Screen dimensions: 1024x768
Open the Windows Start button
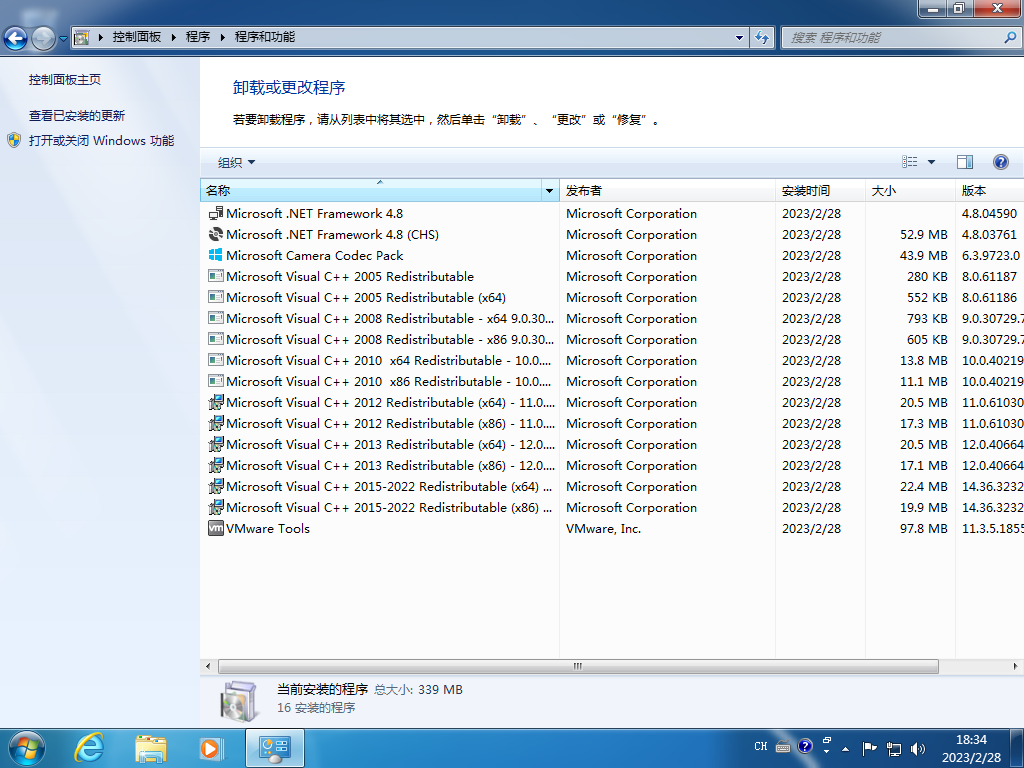(x=27, y=748)
